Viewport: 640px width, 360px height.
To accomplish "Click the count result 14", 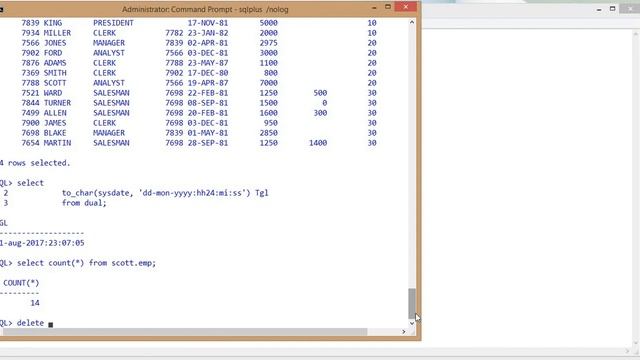I will 35,303.
